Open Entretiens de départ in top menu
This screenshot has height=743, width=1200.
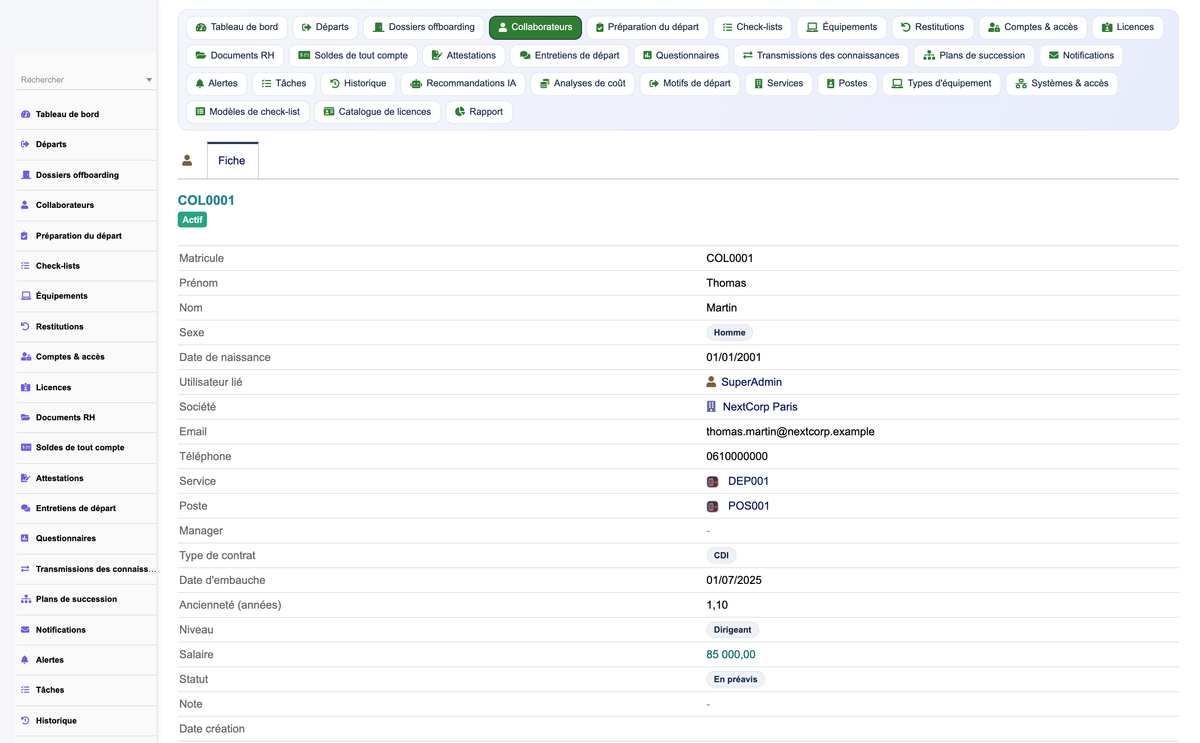coord(569,55)
